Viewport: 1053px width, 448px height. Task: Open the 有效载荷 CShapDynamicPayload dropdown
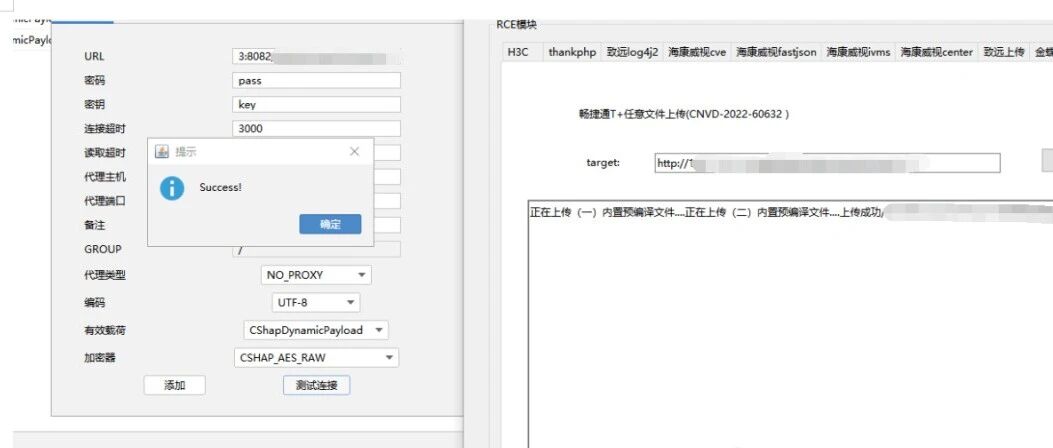(316, 330)
